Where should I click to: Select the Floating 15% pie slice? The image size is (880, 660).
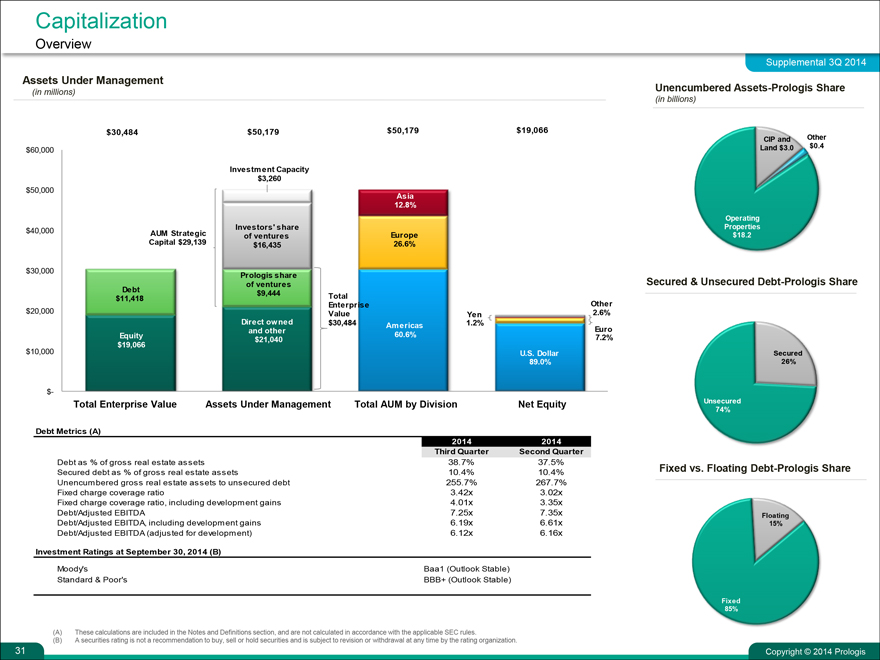pos(775,520)
